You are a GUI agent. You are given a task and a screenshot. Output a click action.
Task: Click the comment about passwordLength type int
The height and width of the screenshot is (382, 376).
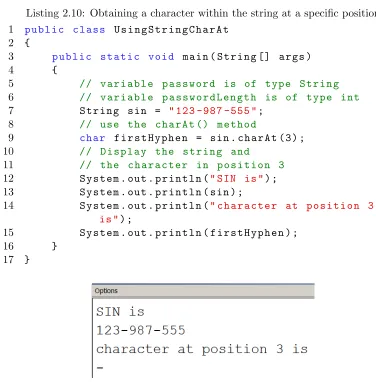click(x=220, y=97)
